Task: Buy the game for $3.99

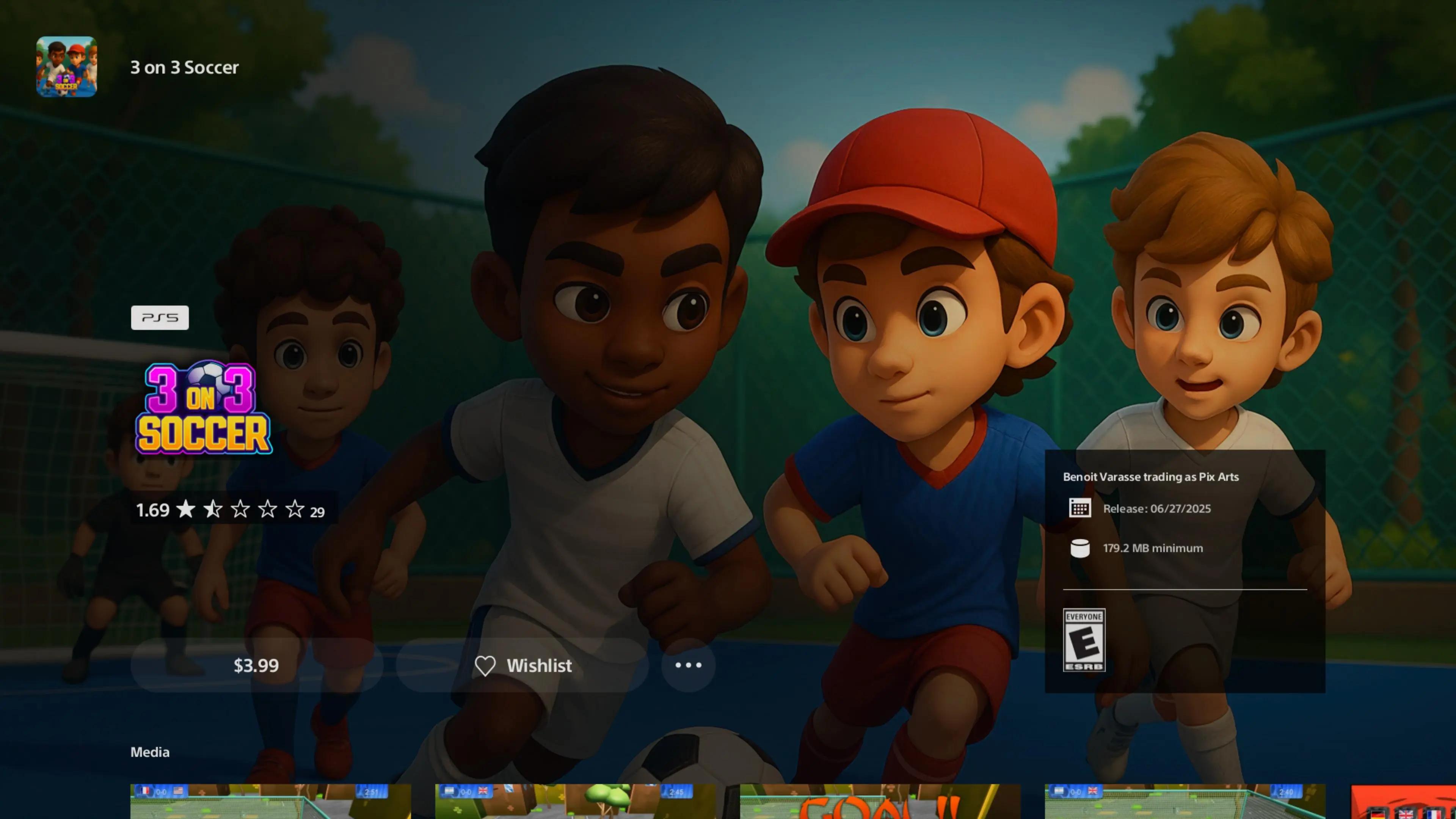Action: coord(257,665)
